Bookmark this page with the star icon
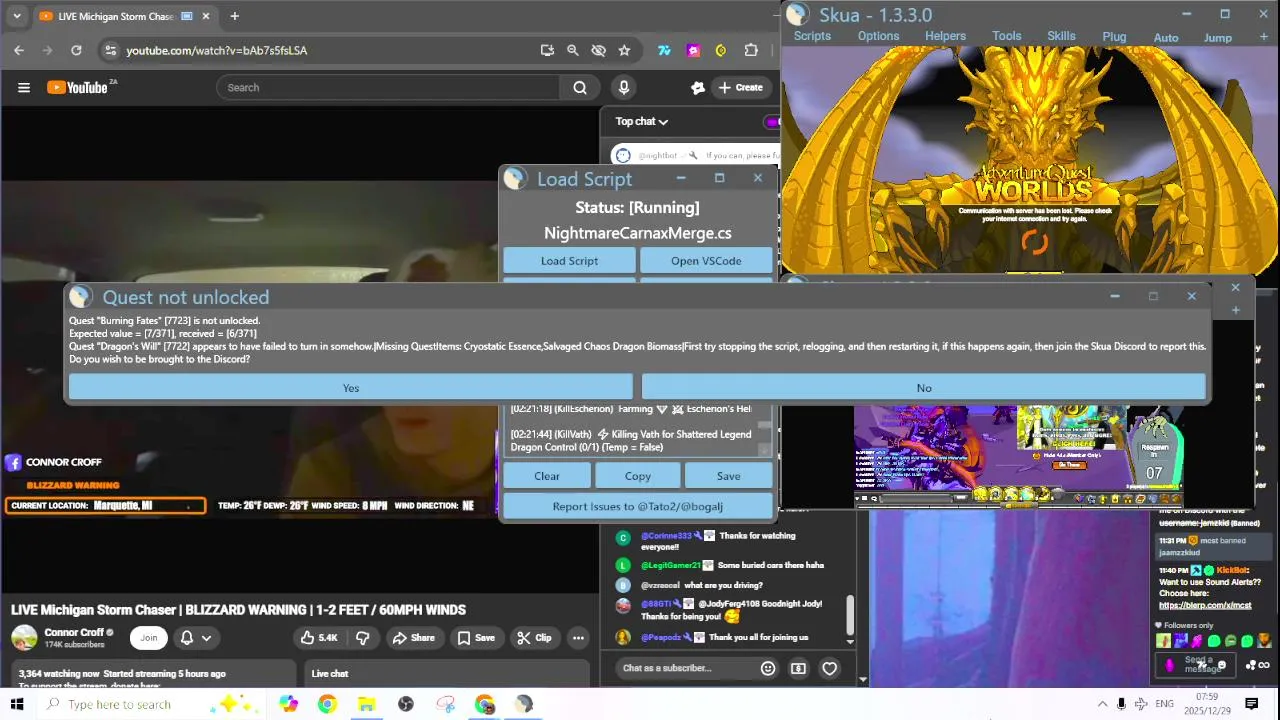Image resolution: width=1280 pixels, height=720 pixels. (624, 50)
